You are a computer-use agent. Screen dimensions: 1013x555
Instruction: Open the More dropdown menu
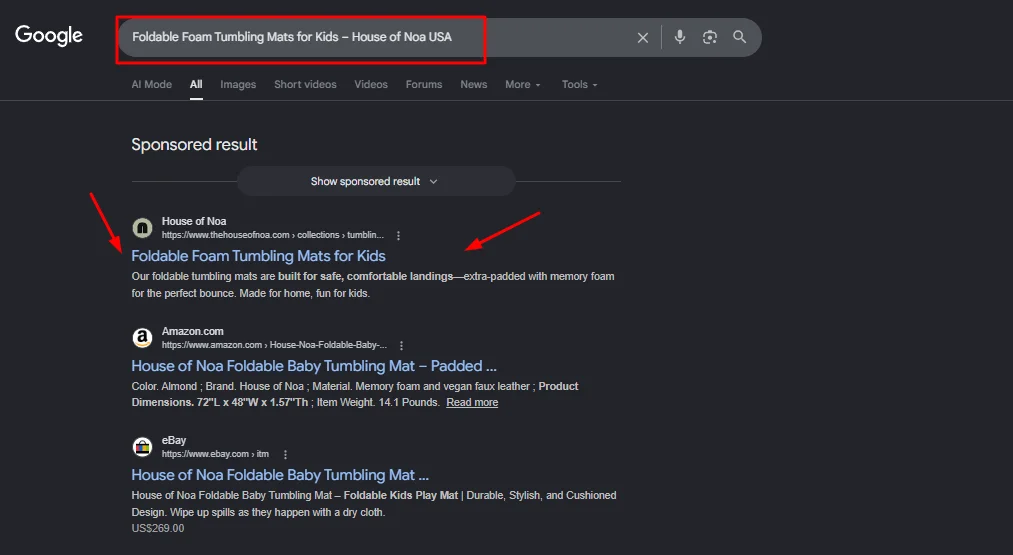point(523,85)
